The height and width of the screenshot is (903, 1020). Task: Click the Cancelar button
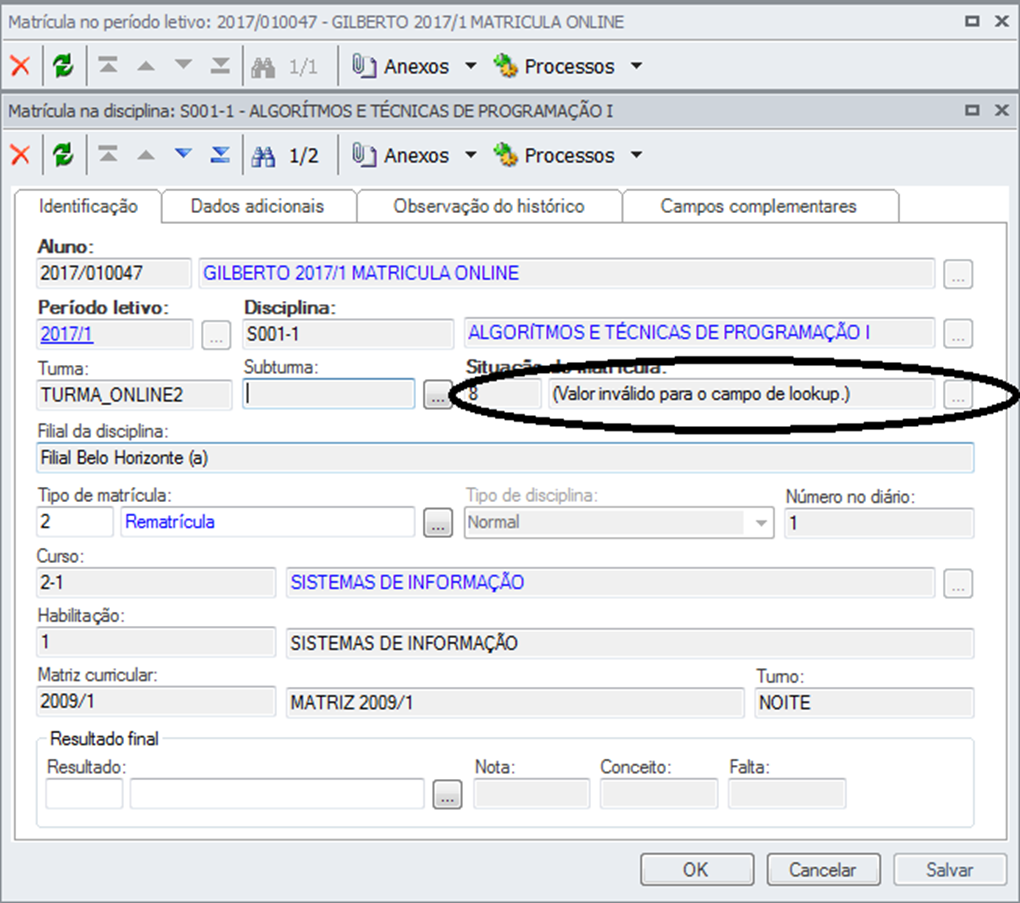[824, 870]
